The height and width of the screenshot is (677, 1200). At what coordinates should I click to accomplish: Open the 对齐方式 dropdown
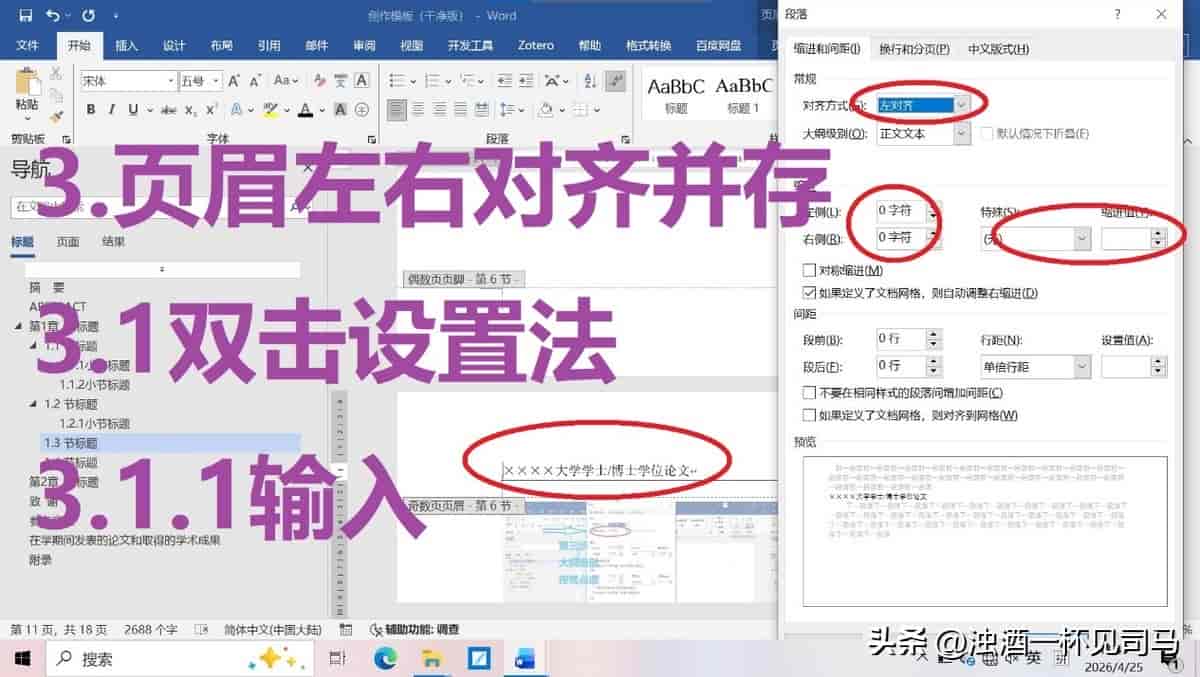click(x=962, y=104)
